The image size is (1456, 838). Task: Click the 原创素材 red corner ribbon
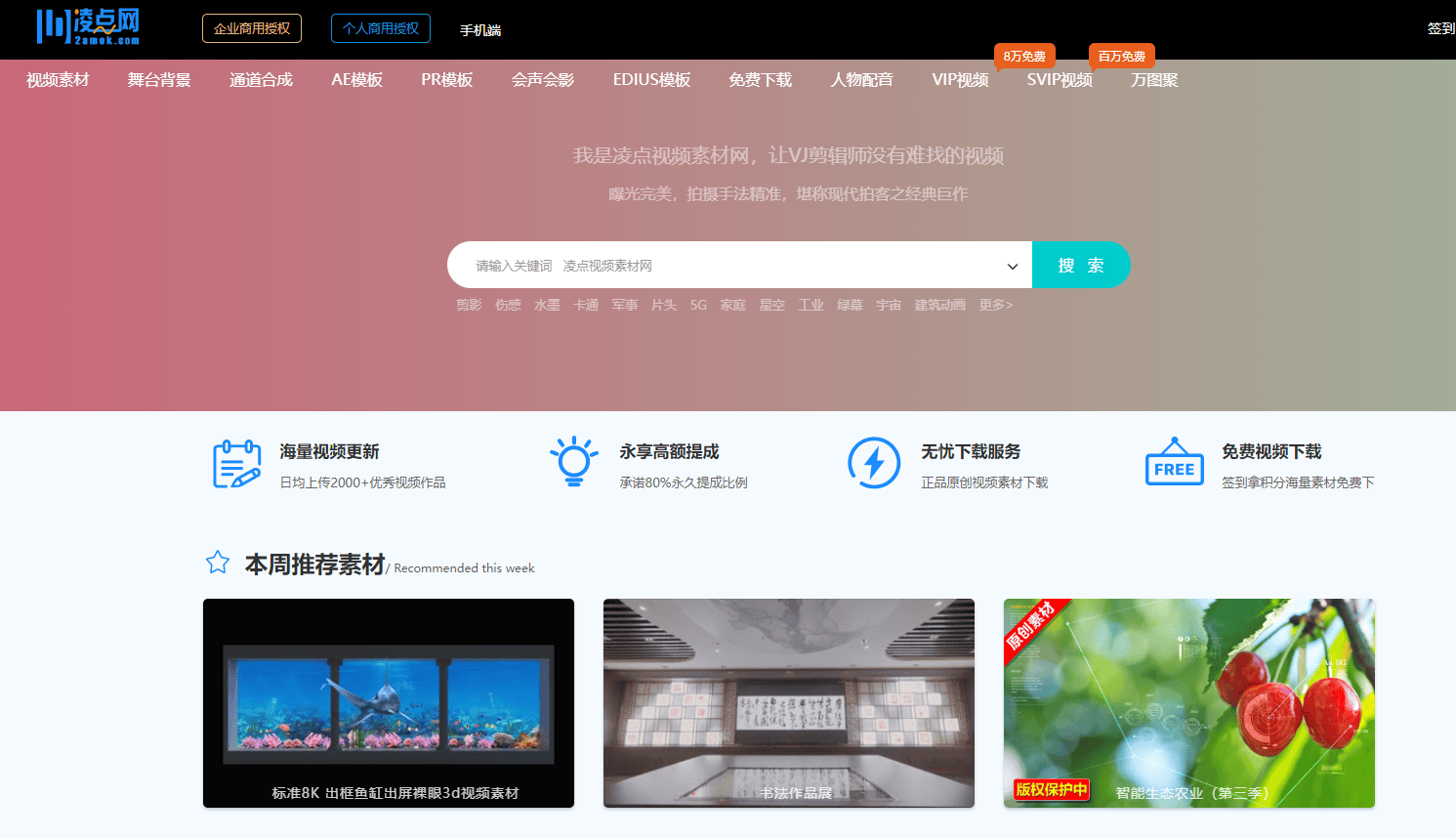pyautogui.click(x=1031, y=626)
